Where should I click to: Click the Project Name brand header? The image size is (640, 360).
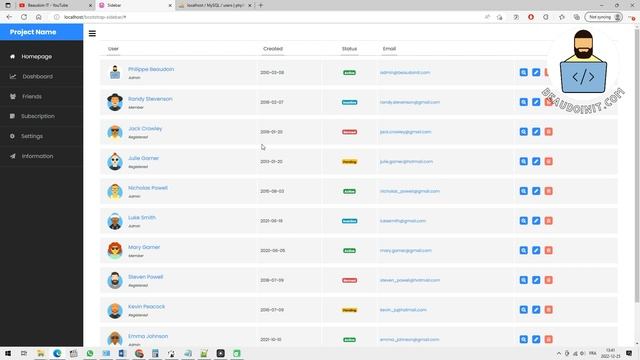[33, 32]
